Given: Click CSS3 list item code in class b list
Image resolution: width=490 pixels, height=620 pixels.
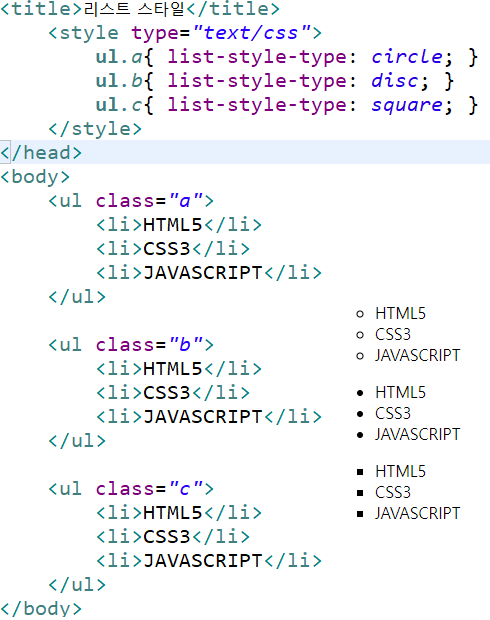Looking at the screenshot, I should tap(173, 393).
